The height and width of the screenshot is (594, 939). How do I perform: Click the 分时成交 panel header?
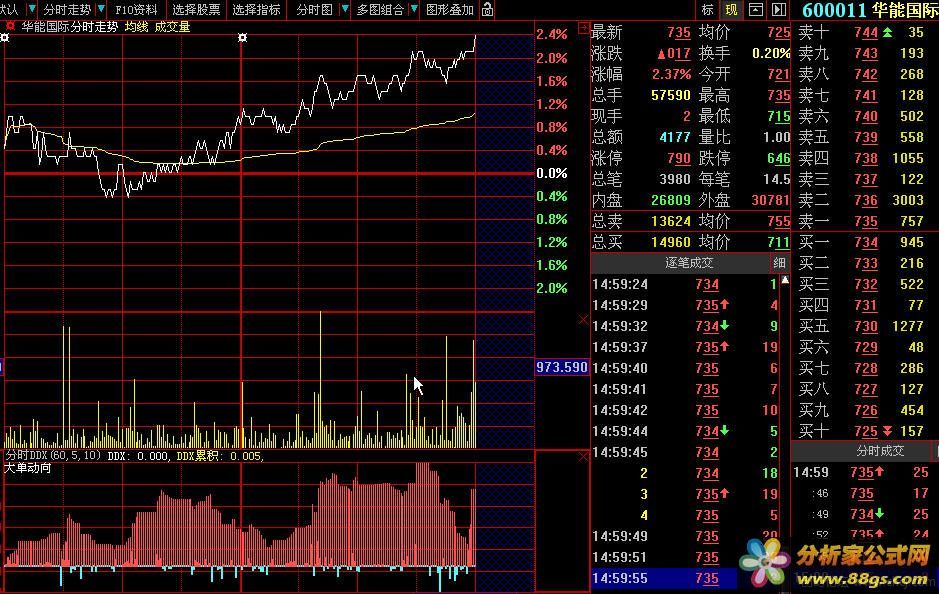click(880, 450)
